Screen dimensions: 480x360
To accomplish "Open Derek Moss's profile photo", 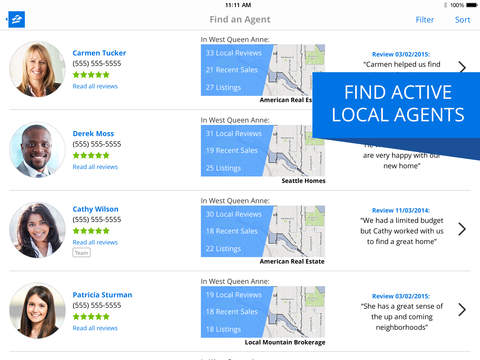I will (37, 150).
